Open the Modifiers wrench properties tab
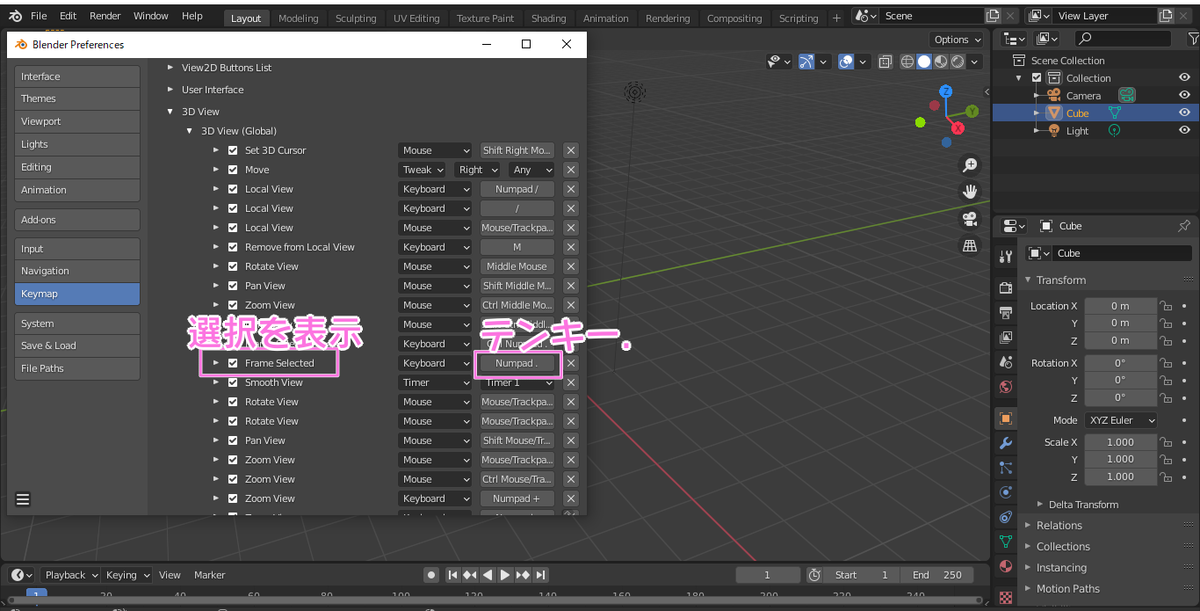This screenshot has width=1200, height=611. (1006, 443)
